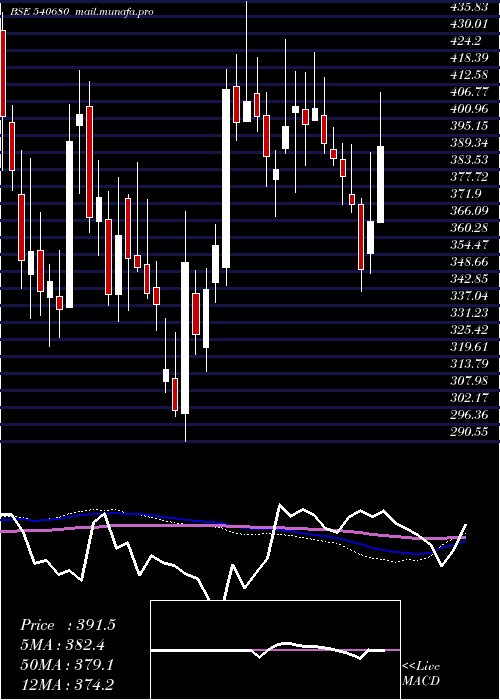Viewport: 500px width, 700px height.
Task: Click the 342.85 price axis label
Action: (x=468, y=279)
